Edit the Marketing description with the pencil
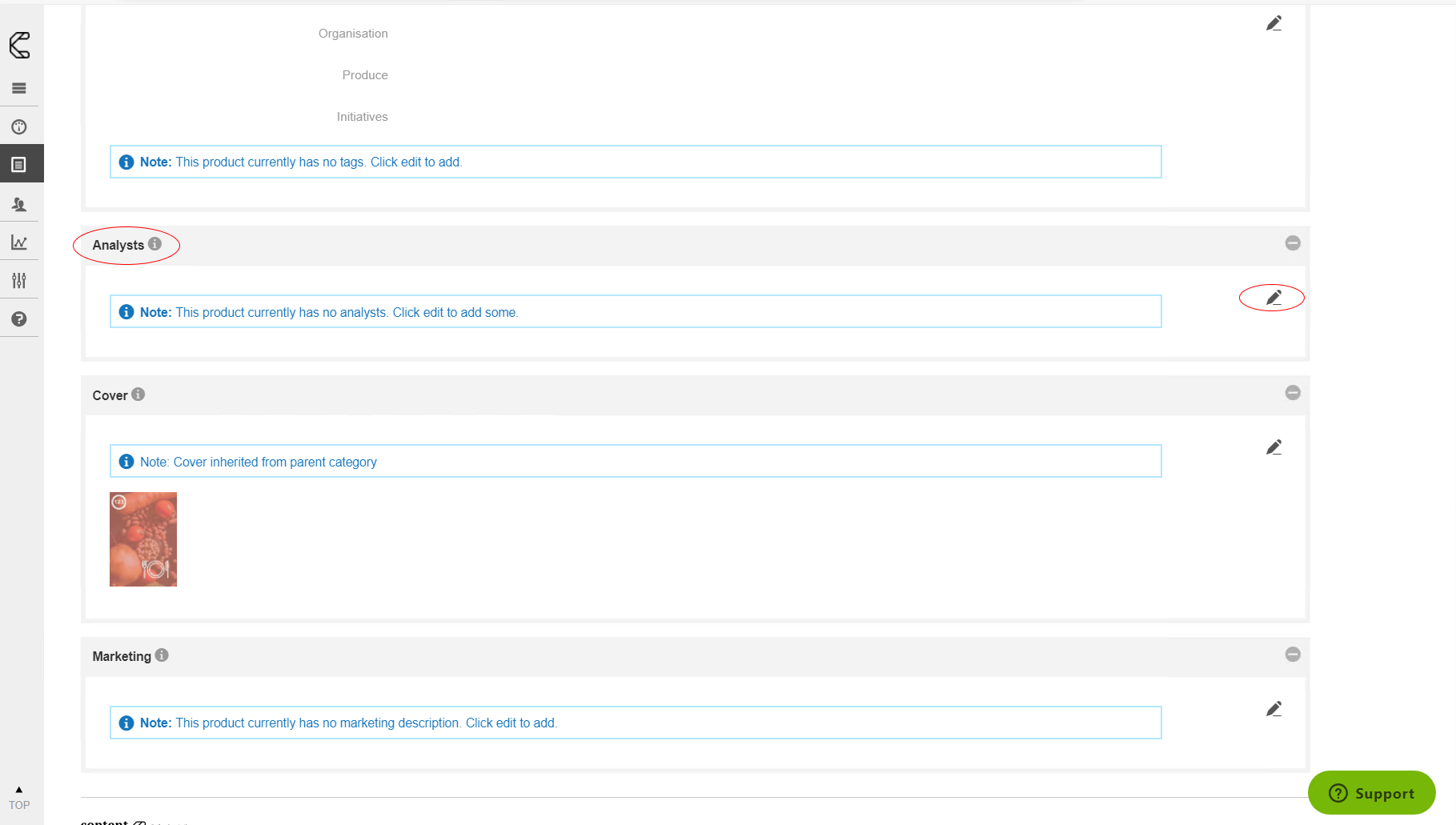Image resolution: width=1456 pixels, height=825 pixels. (1273, 709)
